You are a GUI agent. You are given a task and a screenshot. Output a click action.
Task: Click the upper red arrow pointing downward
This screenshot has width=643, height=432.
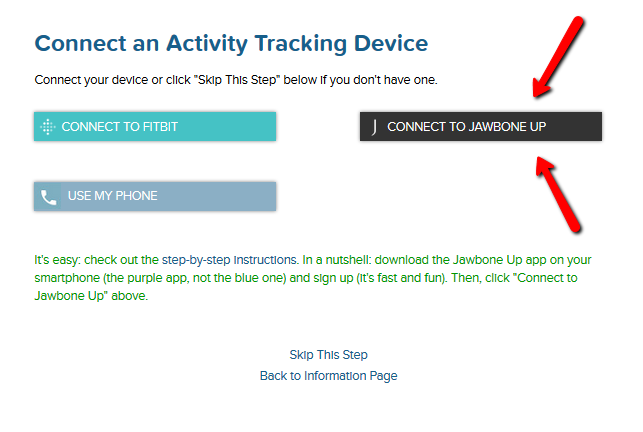pyautogui.click(x=558, y=57)
